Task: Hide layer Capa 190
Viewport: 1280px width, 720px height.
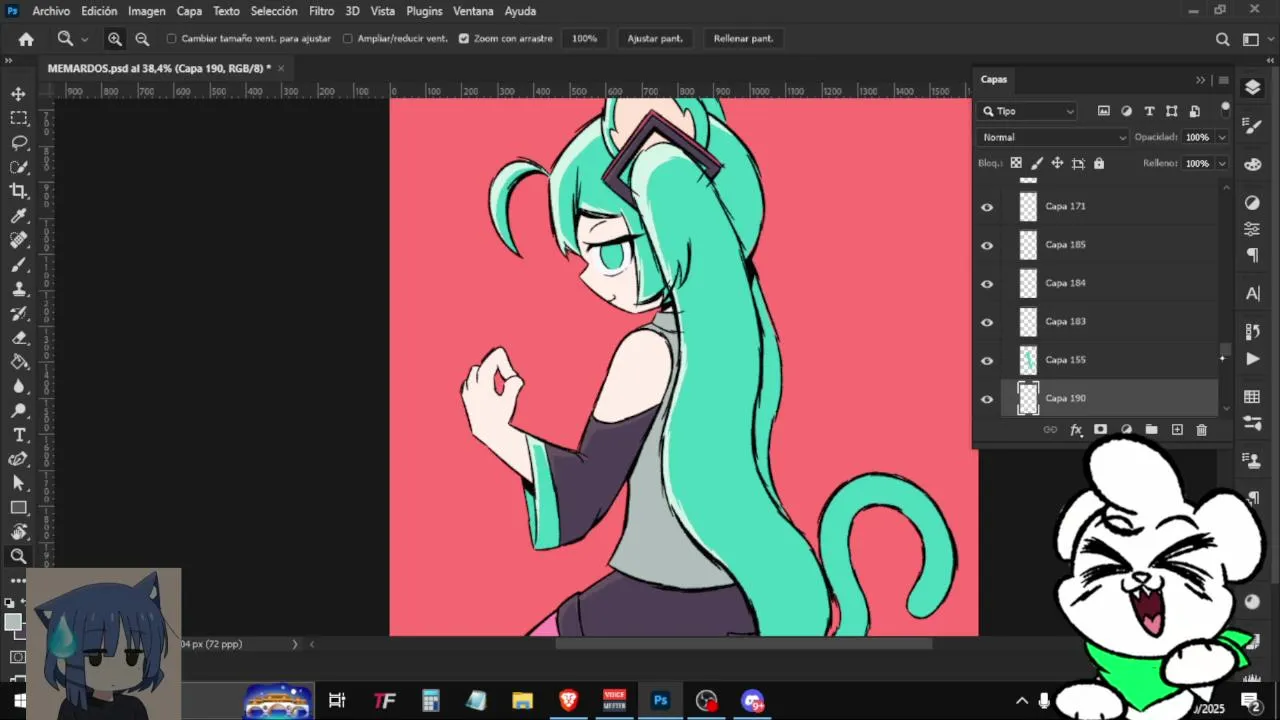Action: click(x=987, y=399)
